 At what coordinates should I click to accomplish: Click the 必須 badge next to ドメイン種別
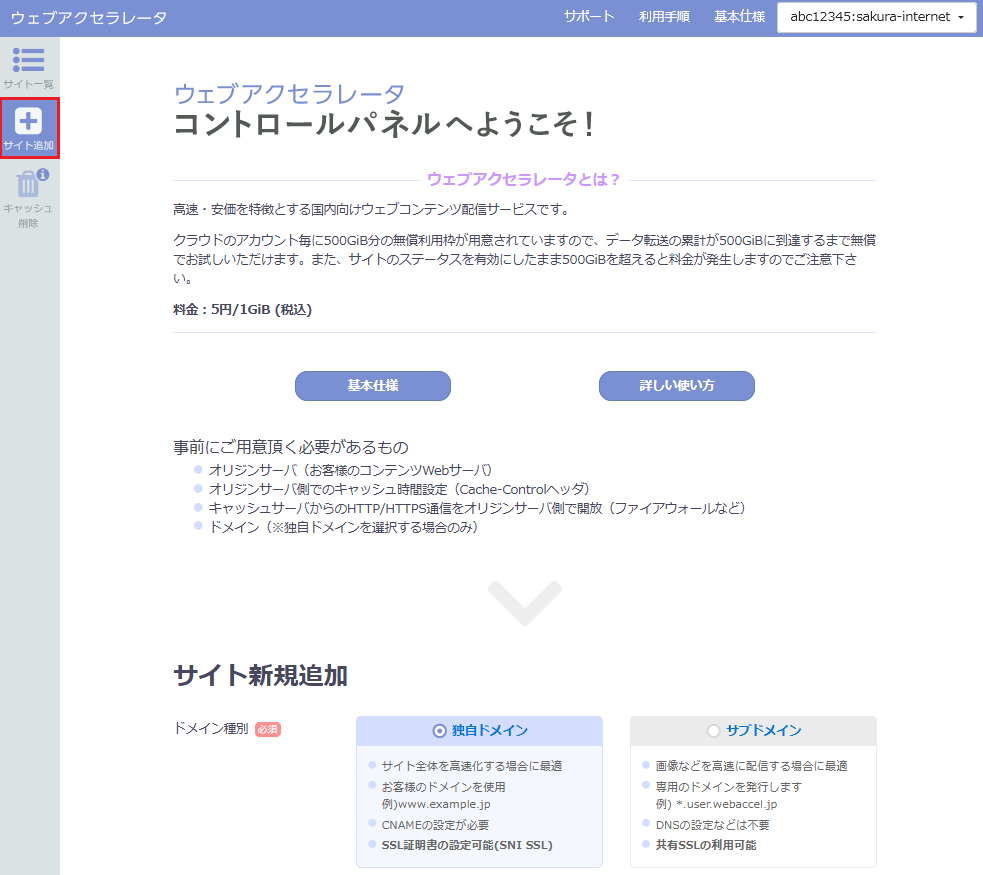(x=267, y=729)
